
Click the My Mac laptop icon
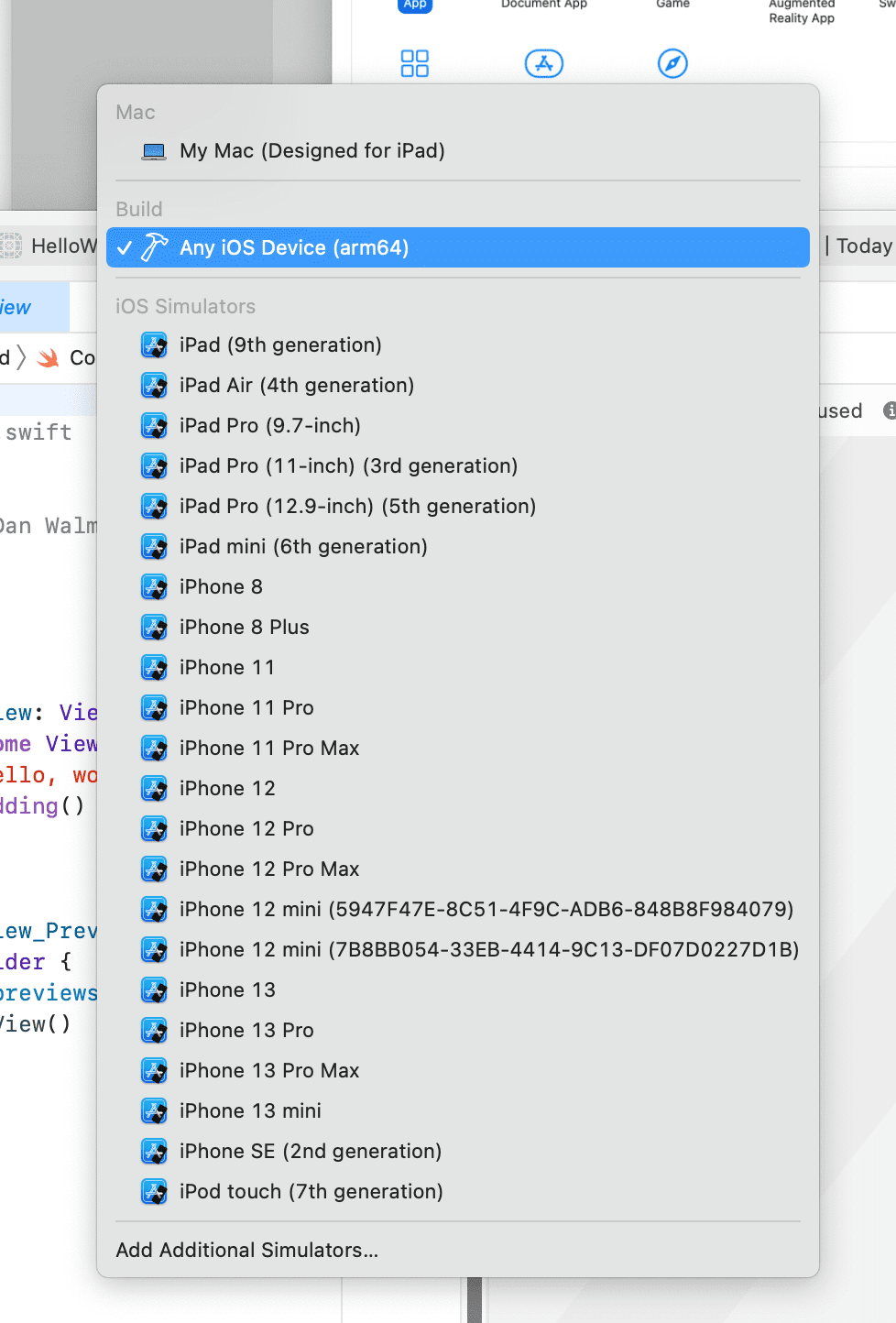[x=154, y=151]
